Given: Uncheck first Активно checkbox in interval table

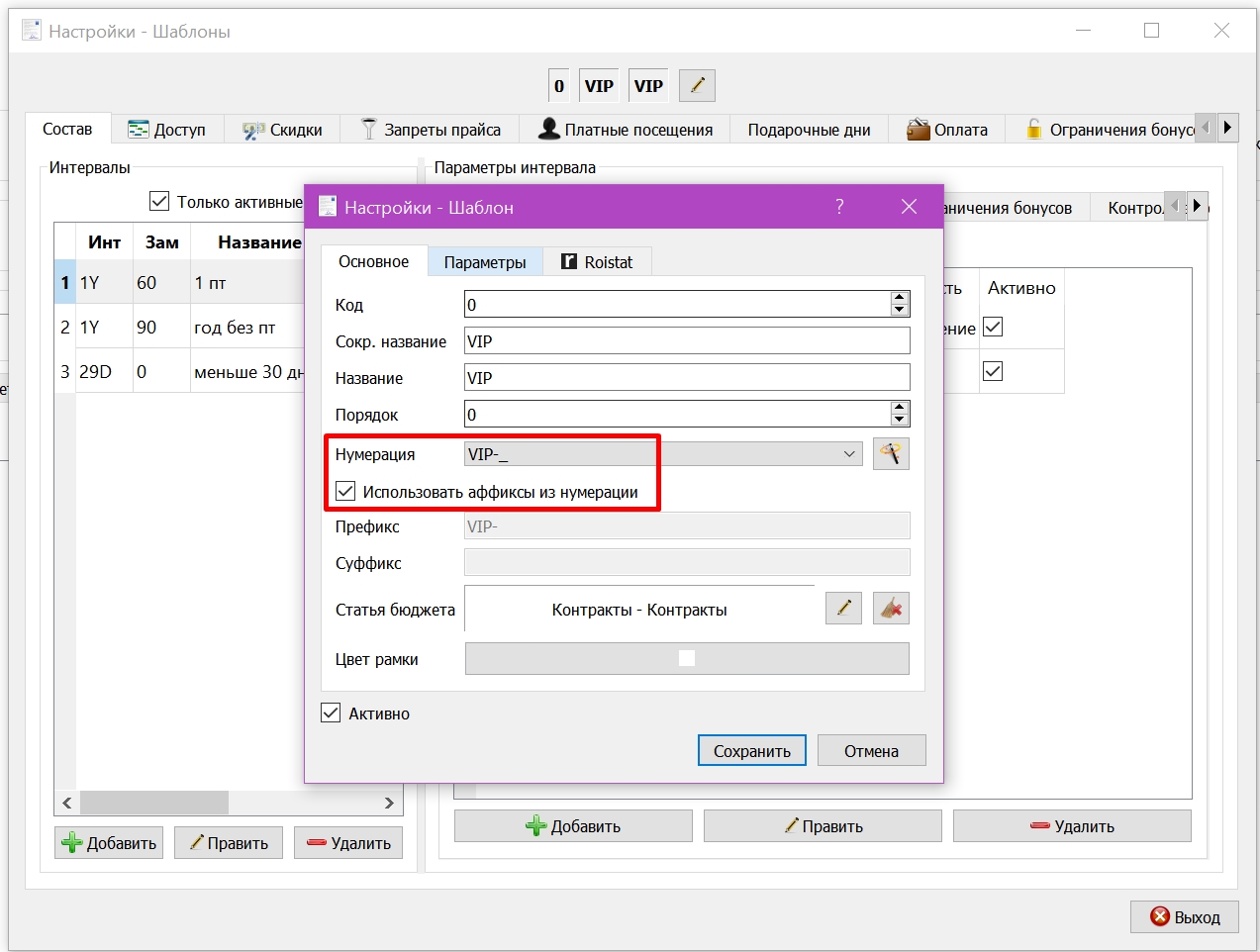Looking at the screenshot, I should pos(993,327).
